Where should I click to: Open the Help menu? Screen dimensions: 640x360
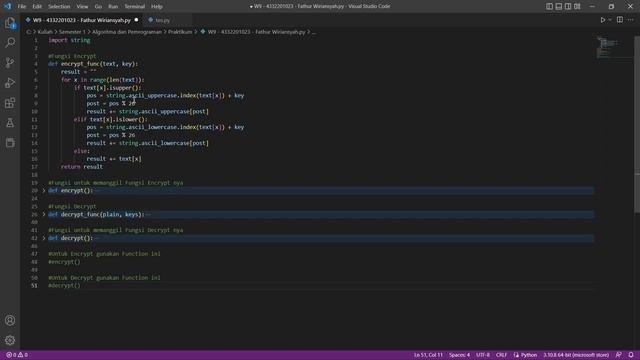tap(157, 7)
